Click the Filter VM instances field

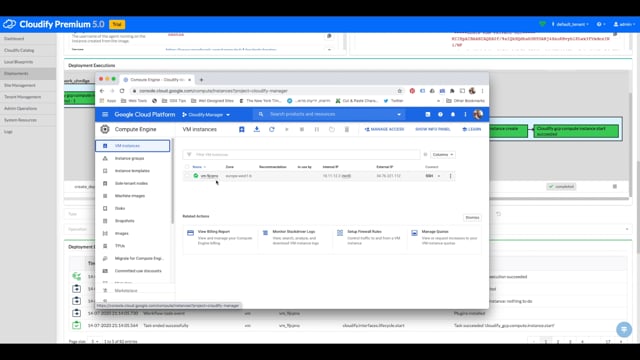[x=301, y=155]
